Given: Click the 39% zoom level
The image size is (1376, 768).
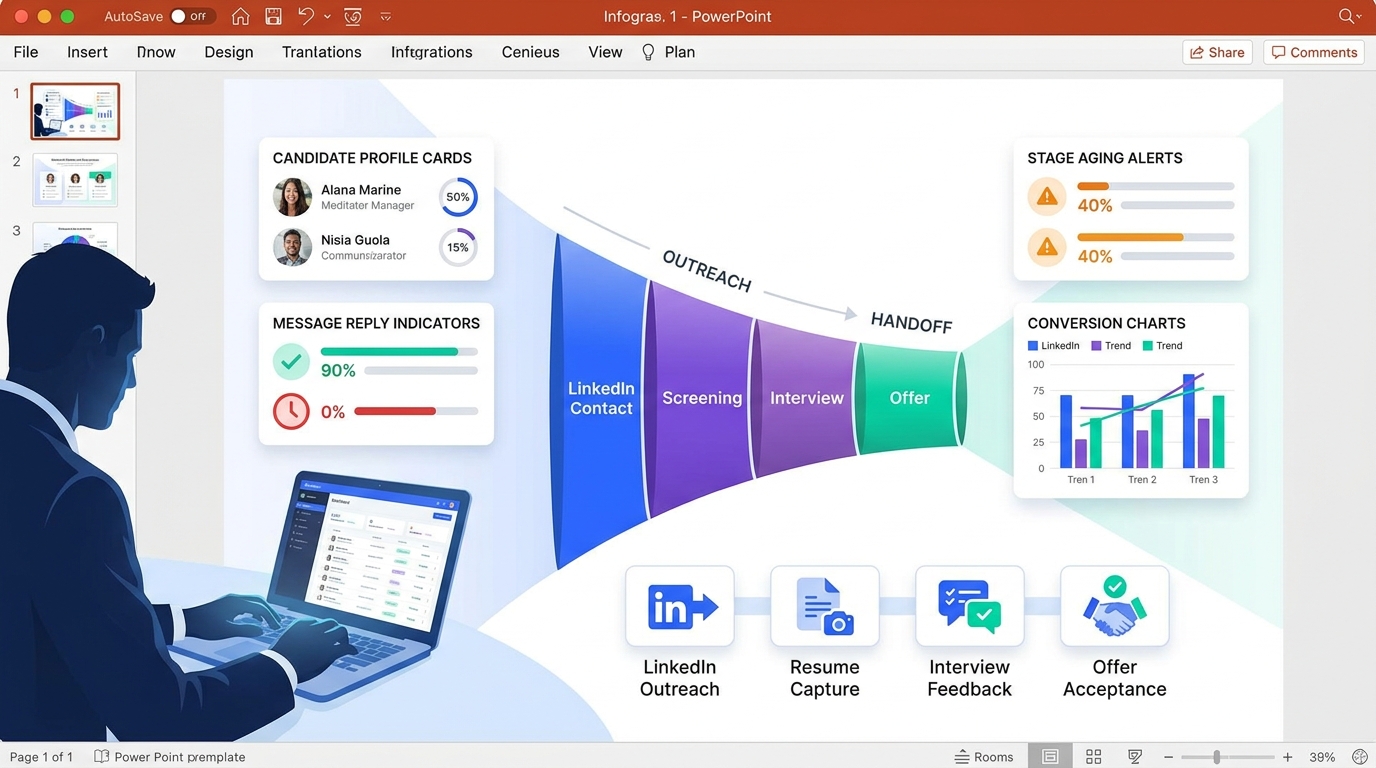Looking at the screenshot, I should point(1322,757).
